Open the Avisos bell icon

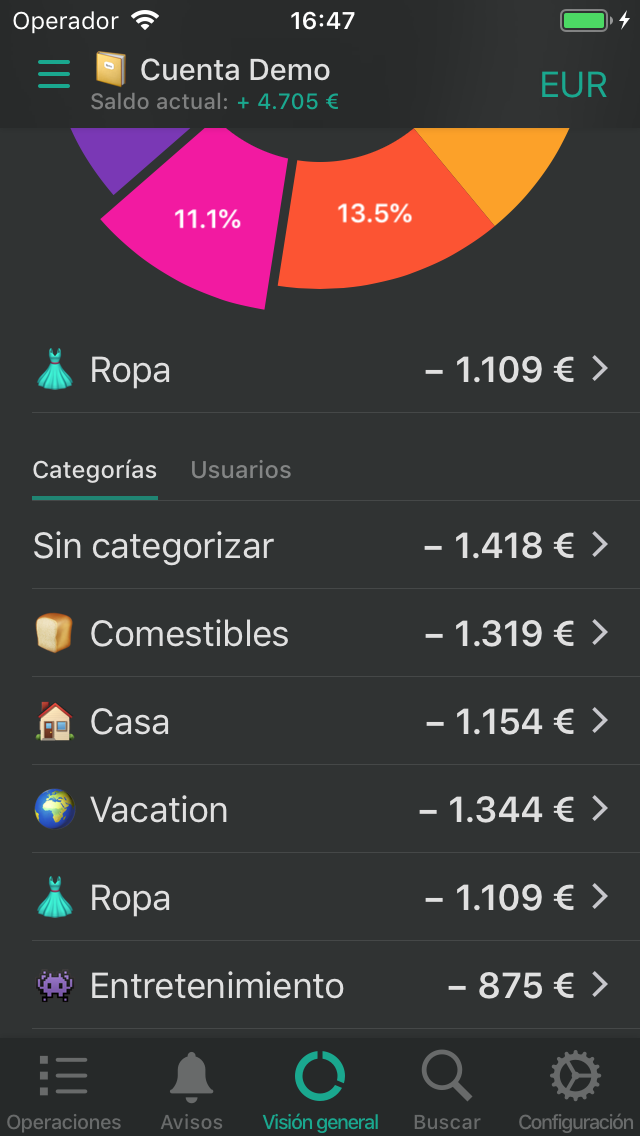(192, 1077)
